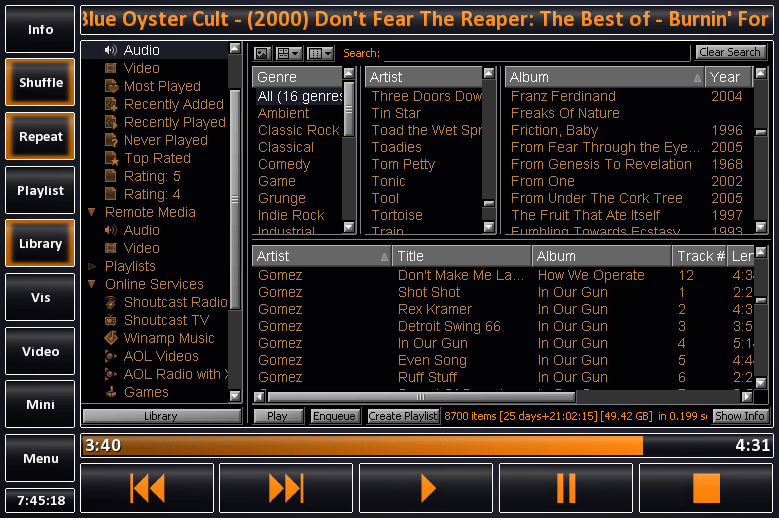Image resolution: width=779 pixels, height=518 pixels.
Task: Select artist Tom Petty
Action: pos(403,164)
